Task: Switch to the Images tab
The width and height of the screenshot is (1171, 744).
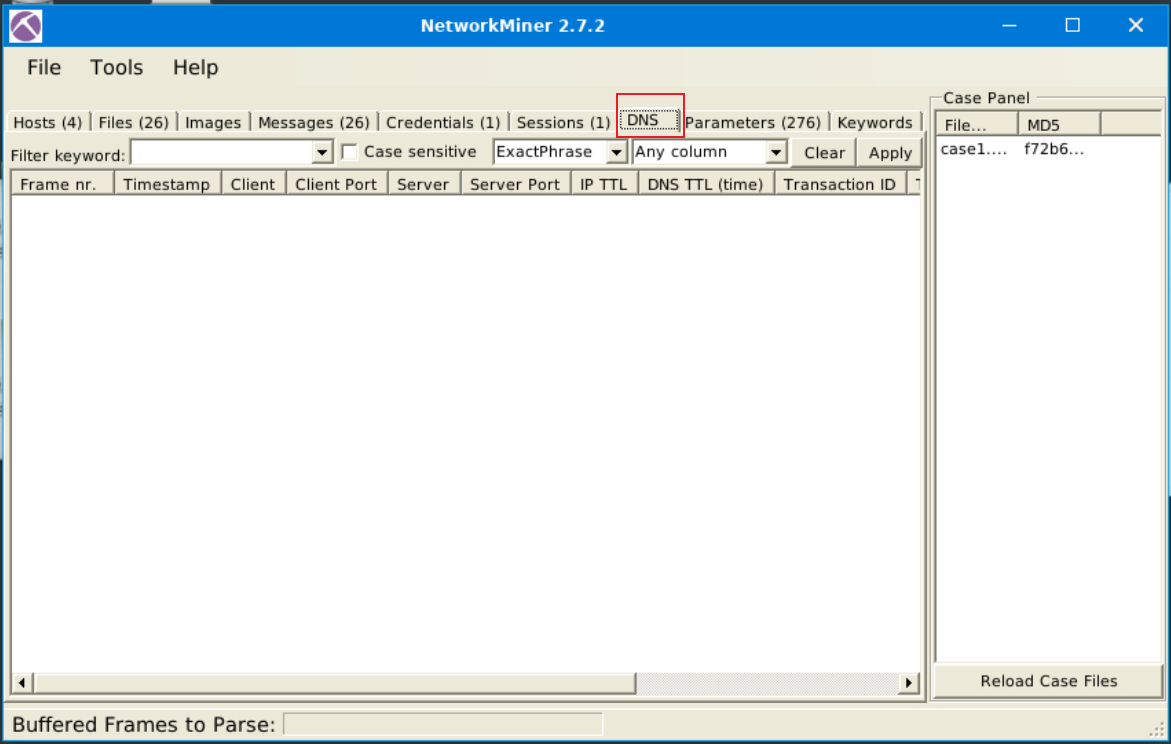Action: pyautogui.click(x=213, y=123)
